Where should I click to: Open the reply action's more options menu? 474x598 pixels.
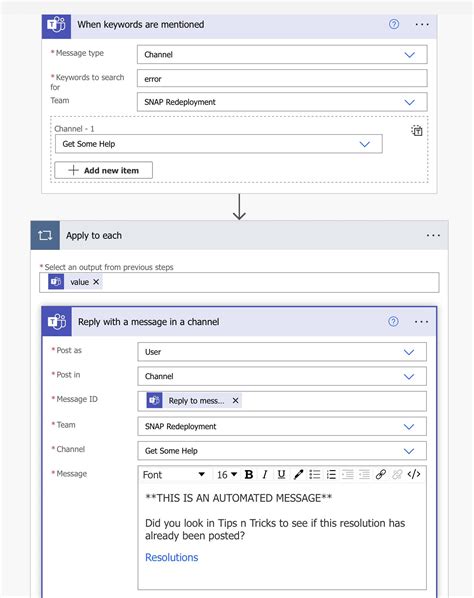click(421, 322)
